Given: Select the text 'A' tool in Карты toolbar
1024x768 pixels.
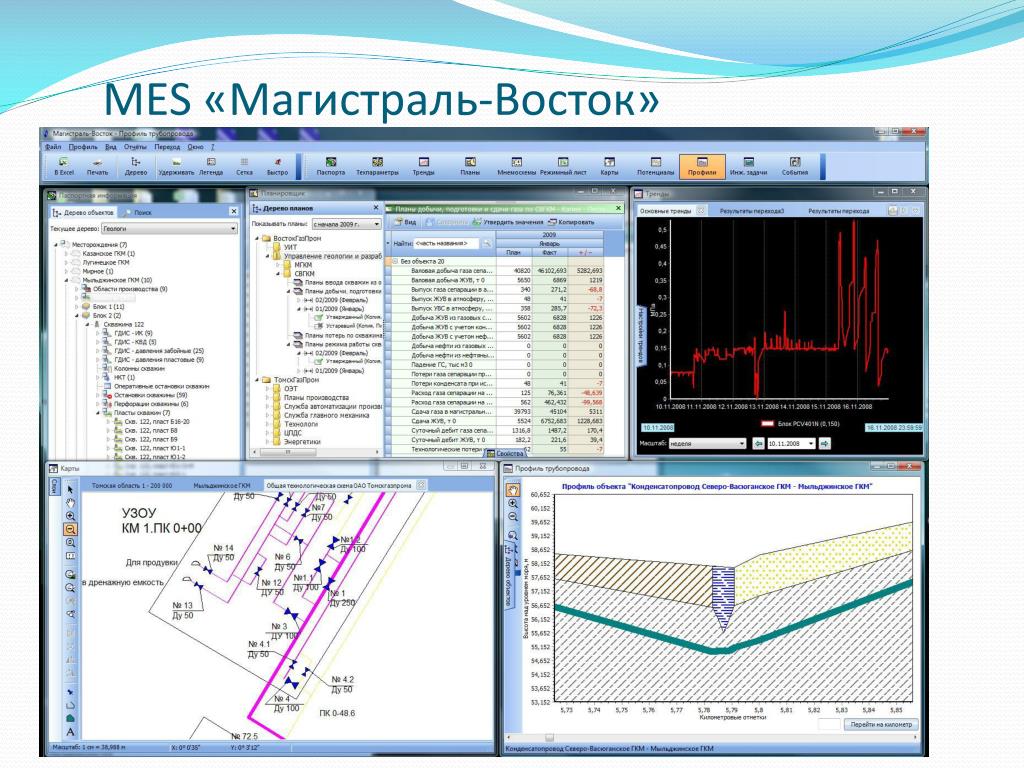Looking at the screenshot, I should tap(70, 732).
